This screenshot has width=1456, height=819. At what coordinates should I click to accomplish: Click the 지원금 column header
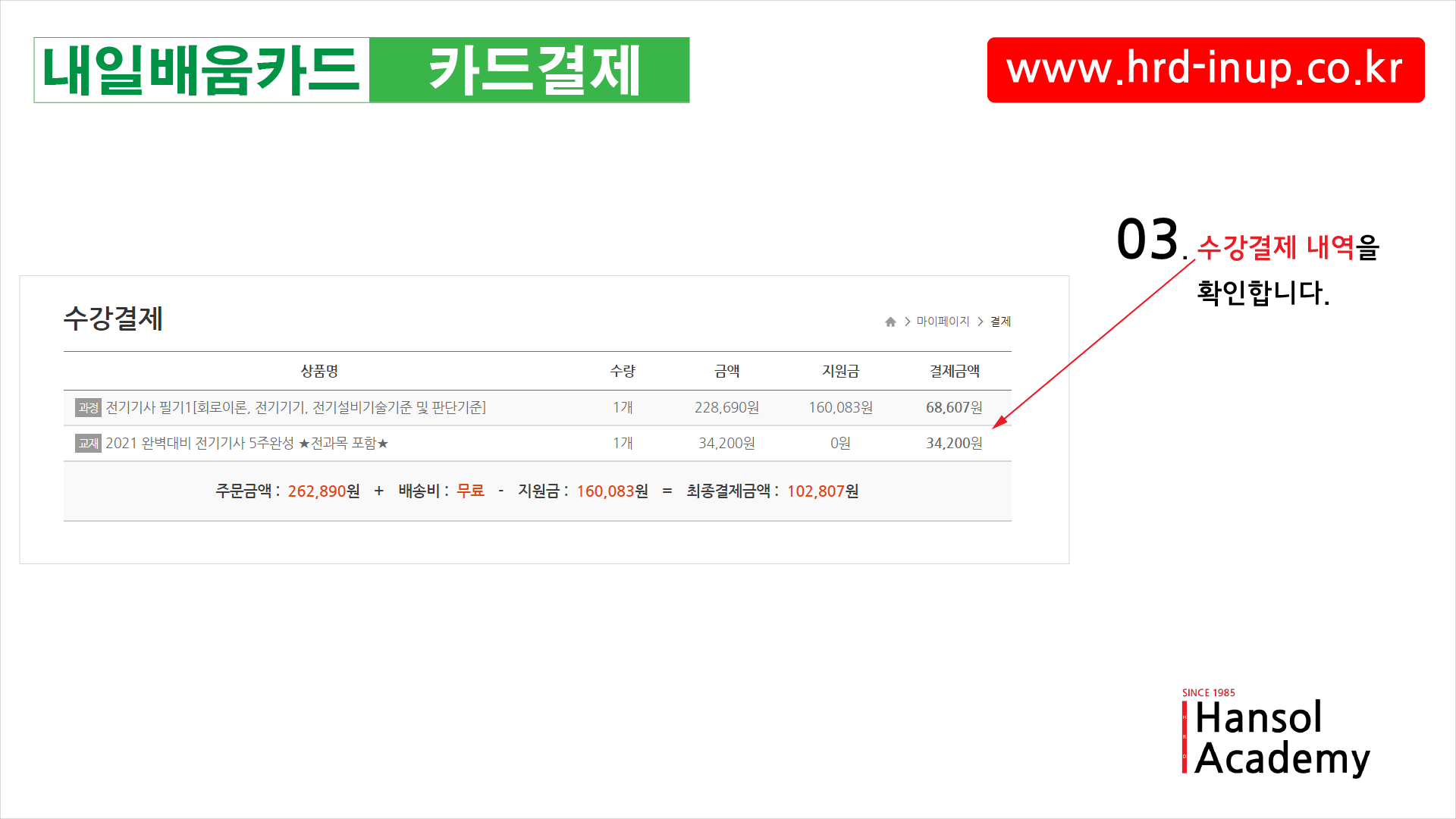tap(840, 371)
